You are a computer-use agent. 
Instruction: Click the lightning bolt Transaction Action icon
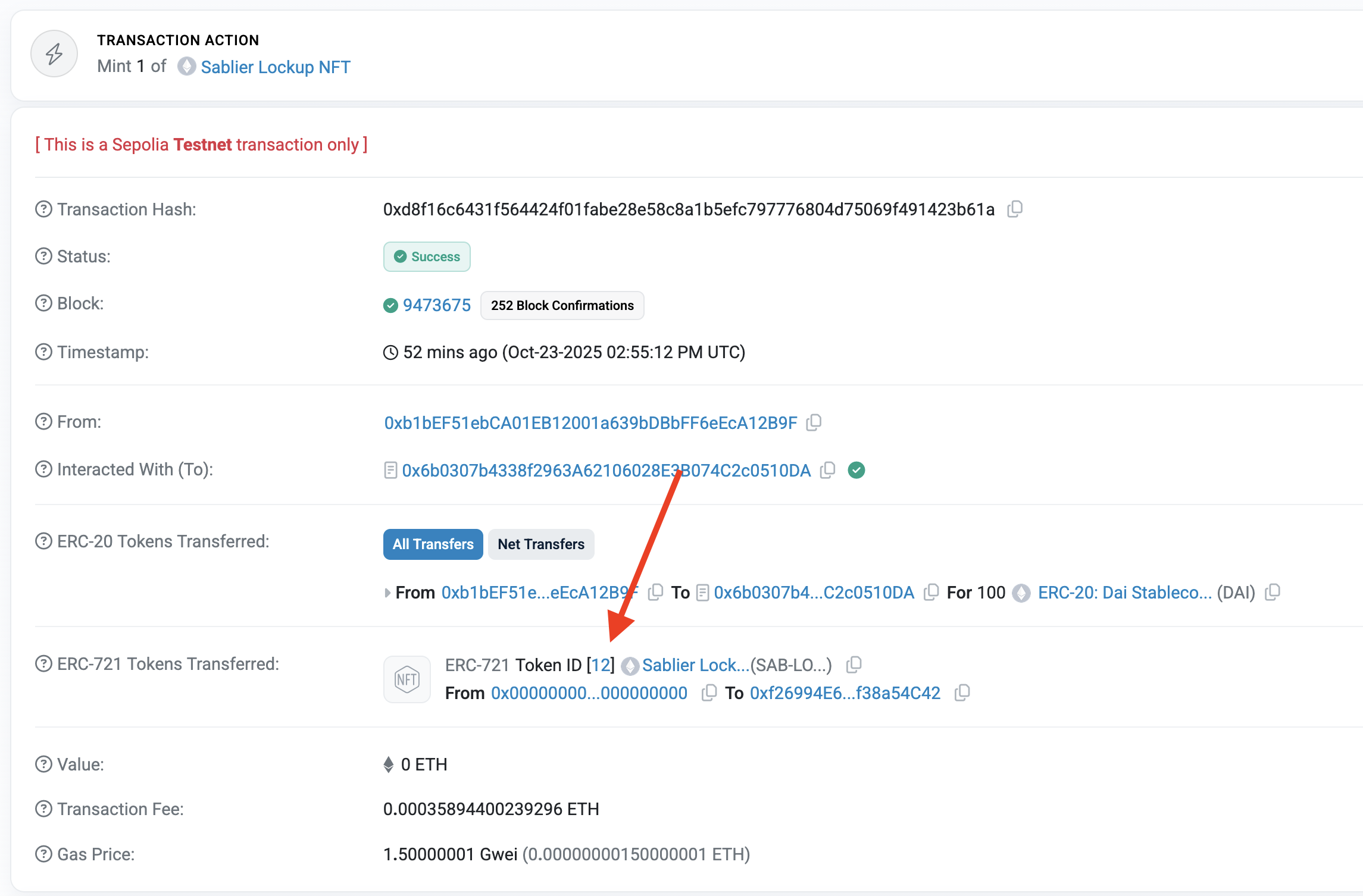click(54, 54)
